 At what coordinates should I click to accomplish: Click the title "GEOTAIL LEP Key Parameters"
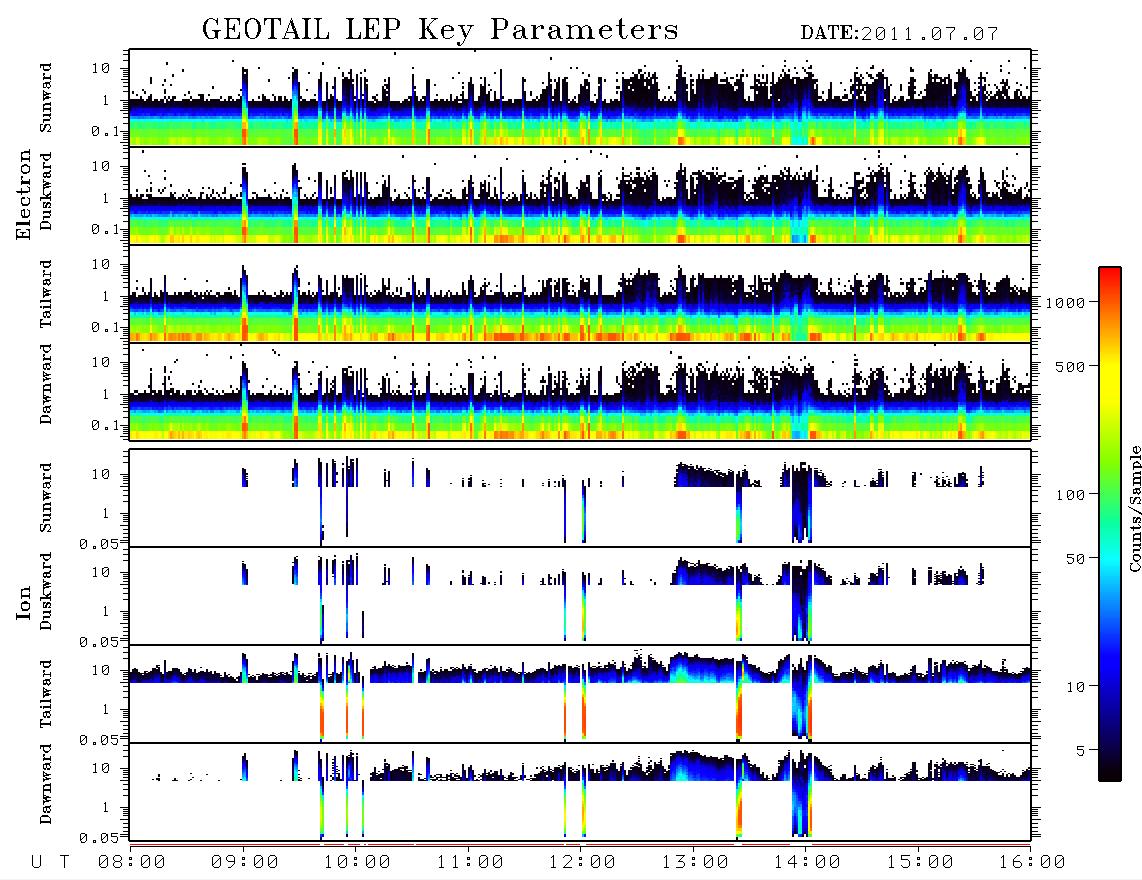[440, 30]
